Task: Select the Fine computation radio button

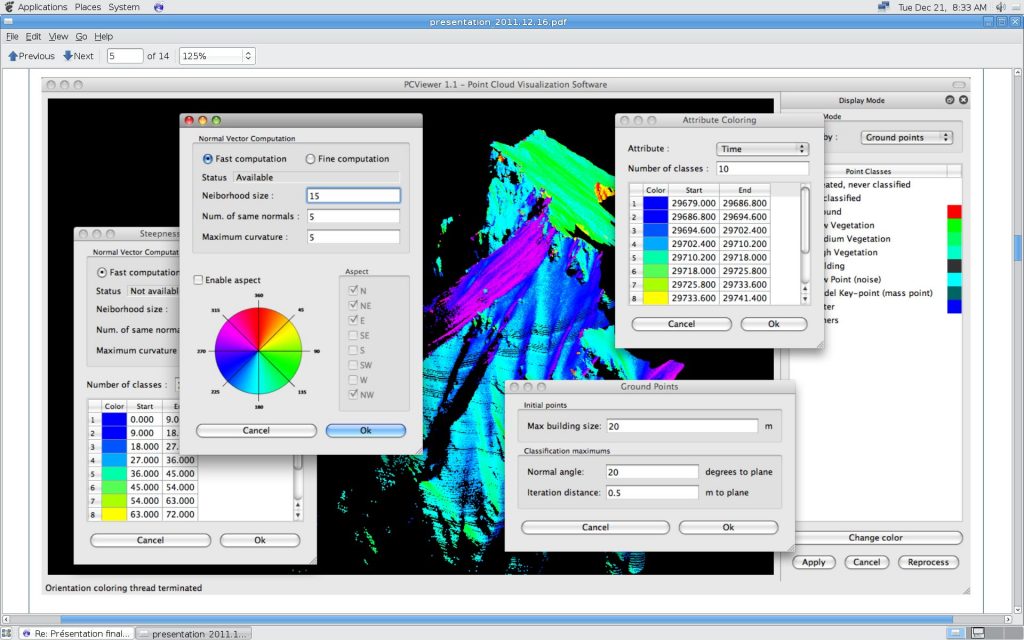Action: click(x=310, y=159)
